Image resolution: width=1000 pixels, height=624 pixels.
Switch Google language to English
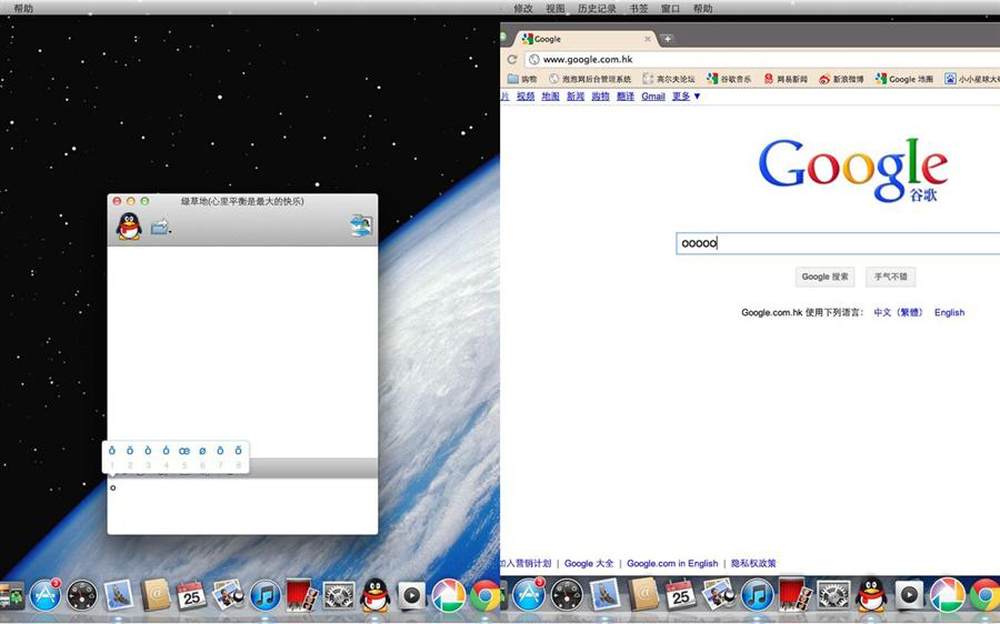click(x=949, y=313)
